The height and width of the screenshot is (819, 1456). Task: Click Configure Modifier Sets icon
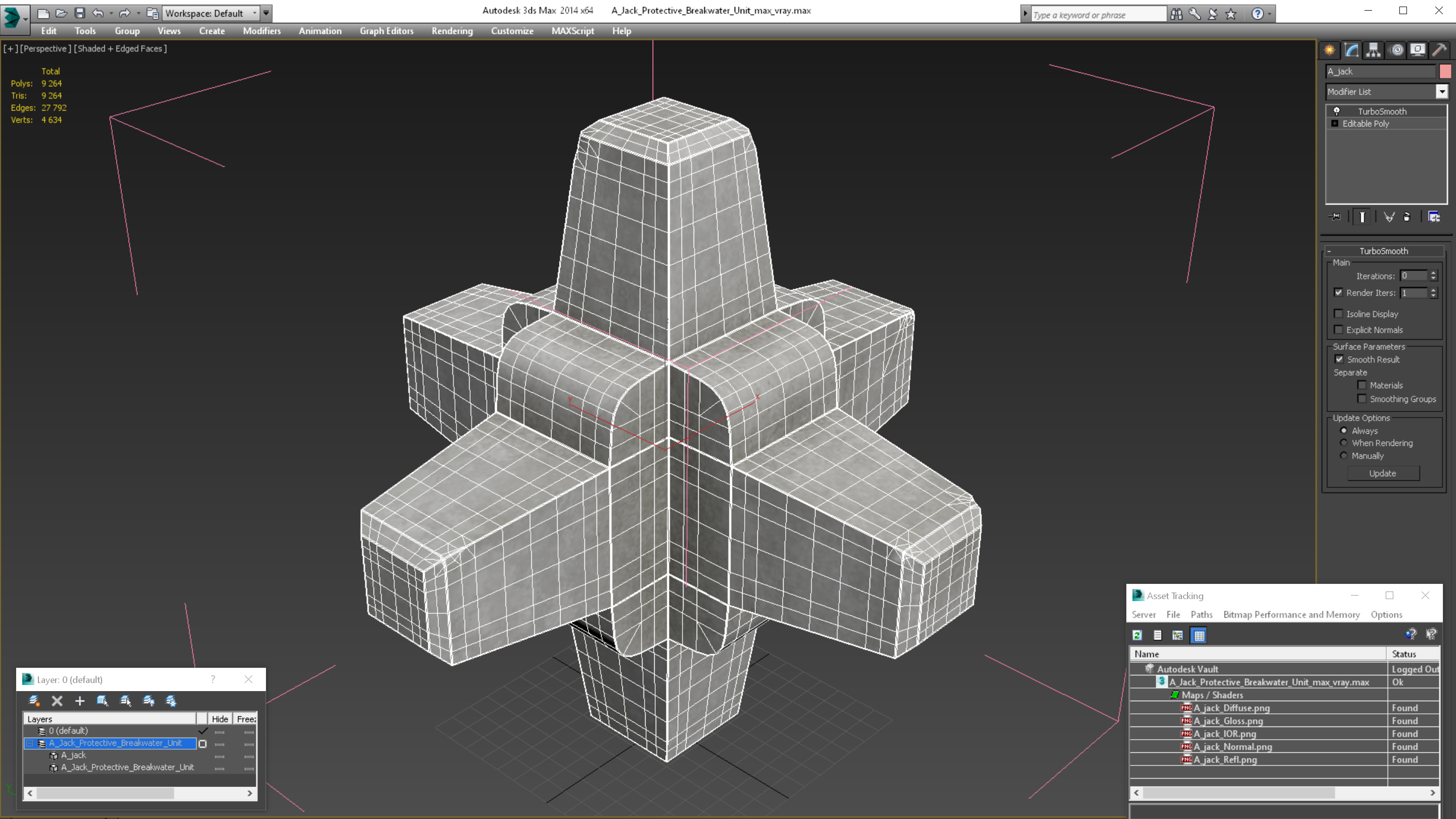click(x=1434, y=216)
